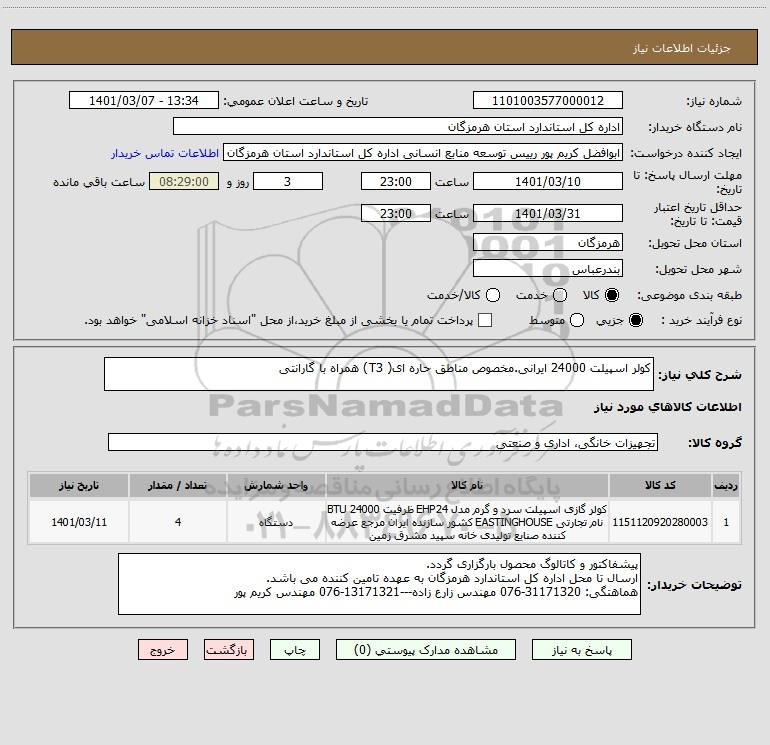The height and width of the screenshot is (745, 770).
Task: Click the پاسخ به نیاز button
Action: coord(581,650)
